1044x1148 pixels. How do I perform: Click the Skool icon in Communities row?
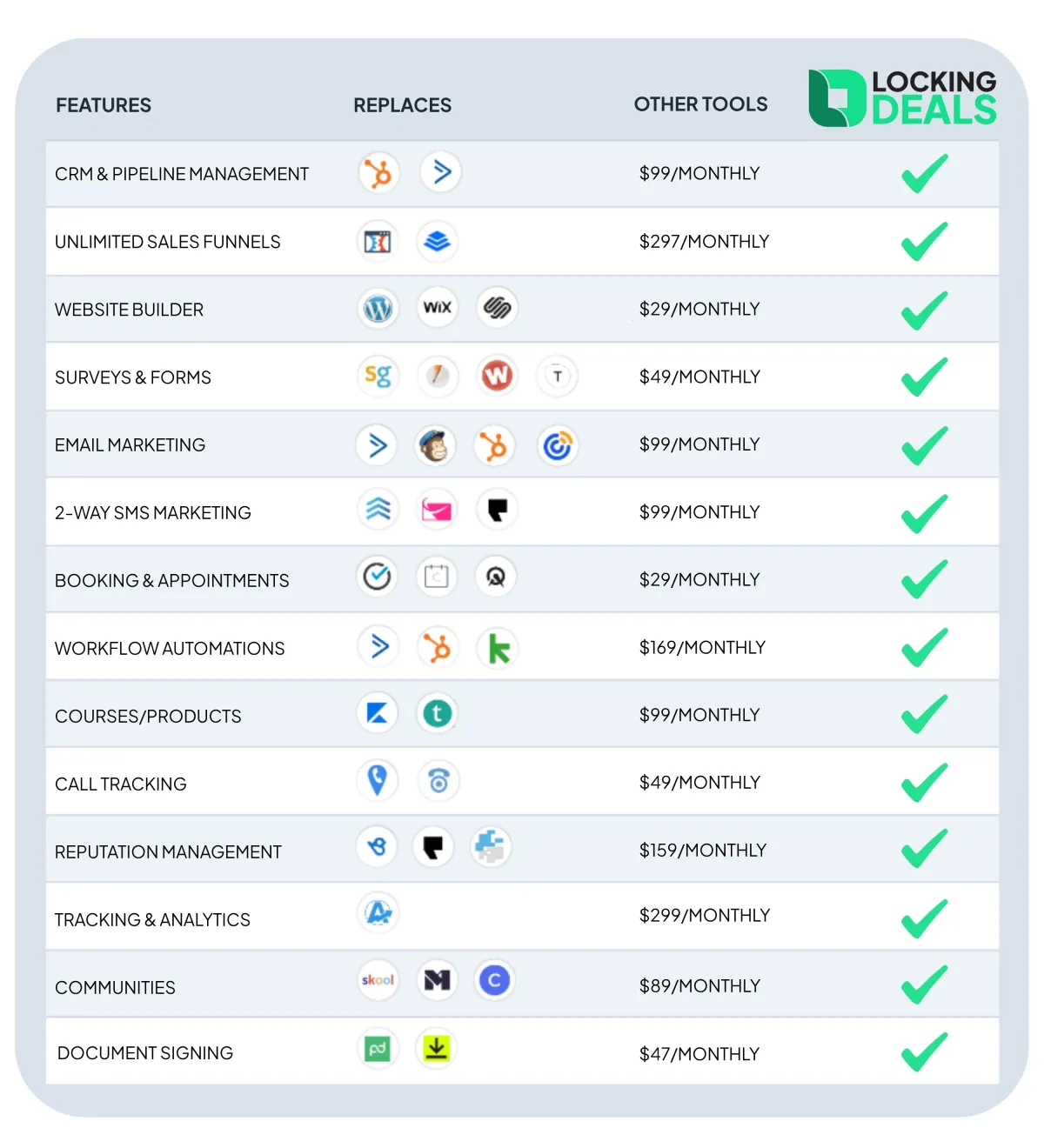[378, 980]
